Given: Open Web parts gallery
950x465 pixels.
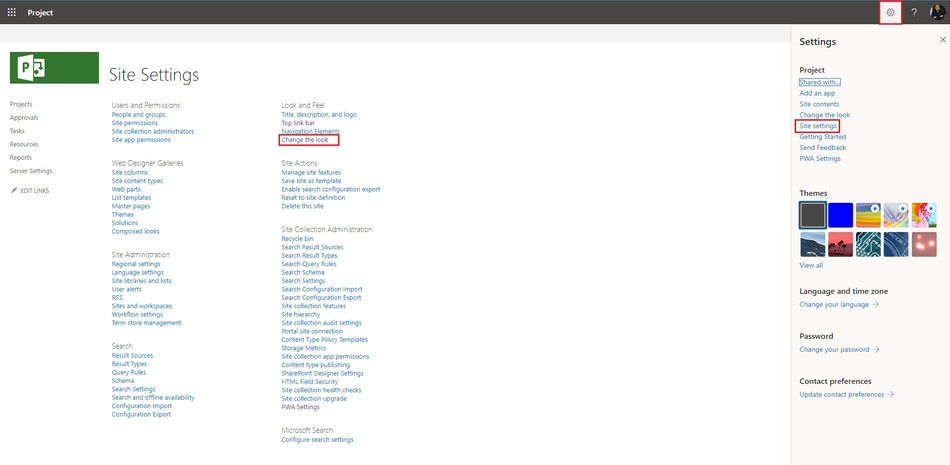Looking at the screenshot, I should point(126,190).
